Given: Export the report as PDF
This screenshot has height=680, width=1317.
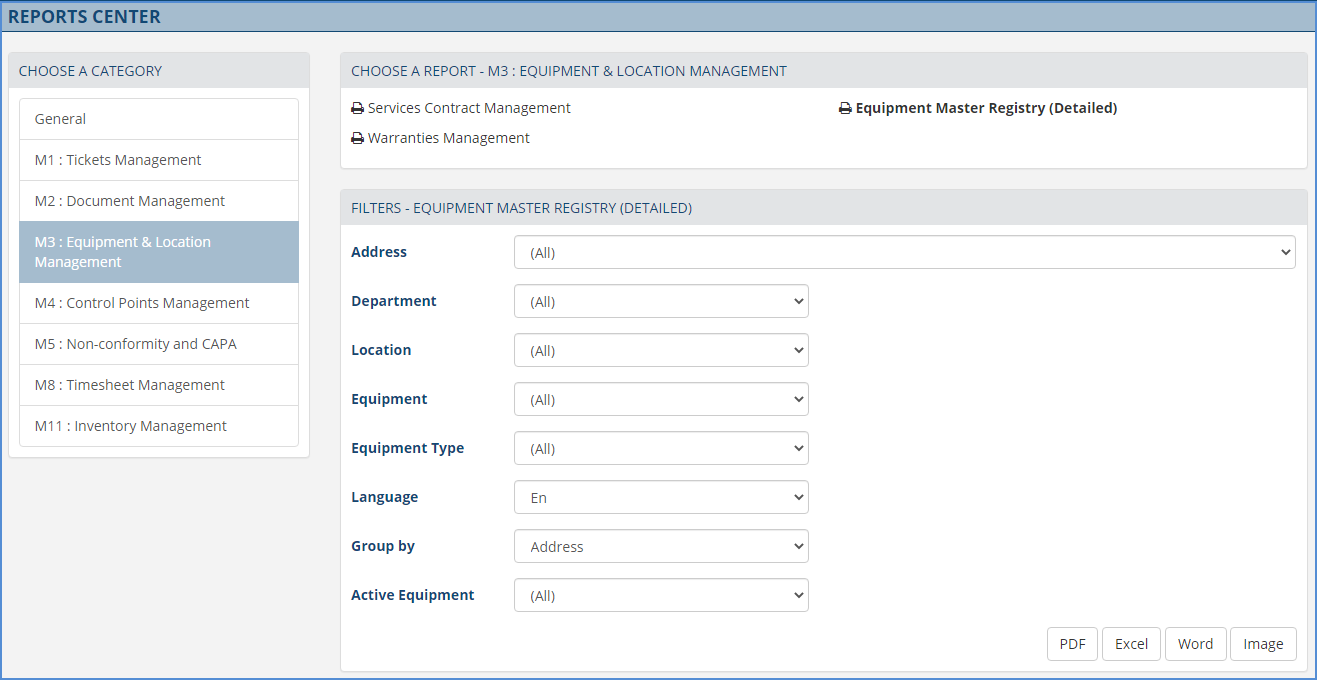Looking at the screenshot, I should coord(1072,644).
